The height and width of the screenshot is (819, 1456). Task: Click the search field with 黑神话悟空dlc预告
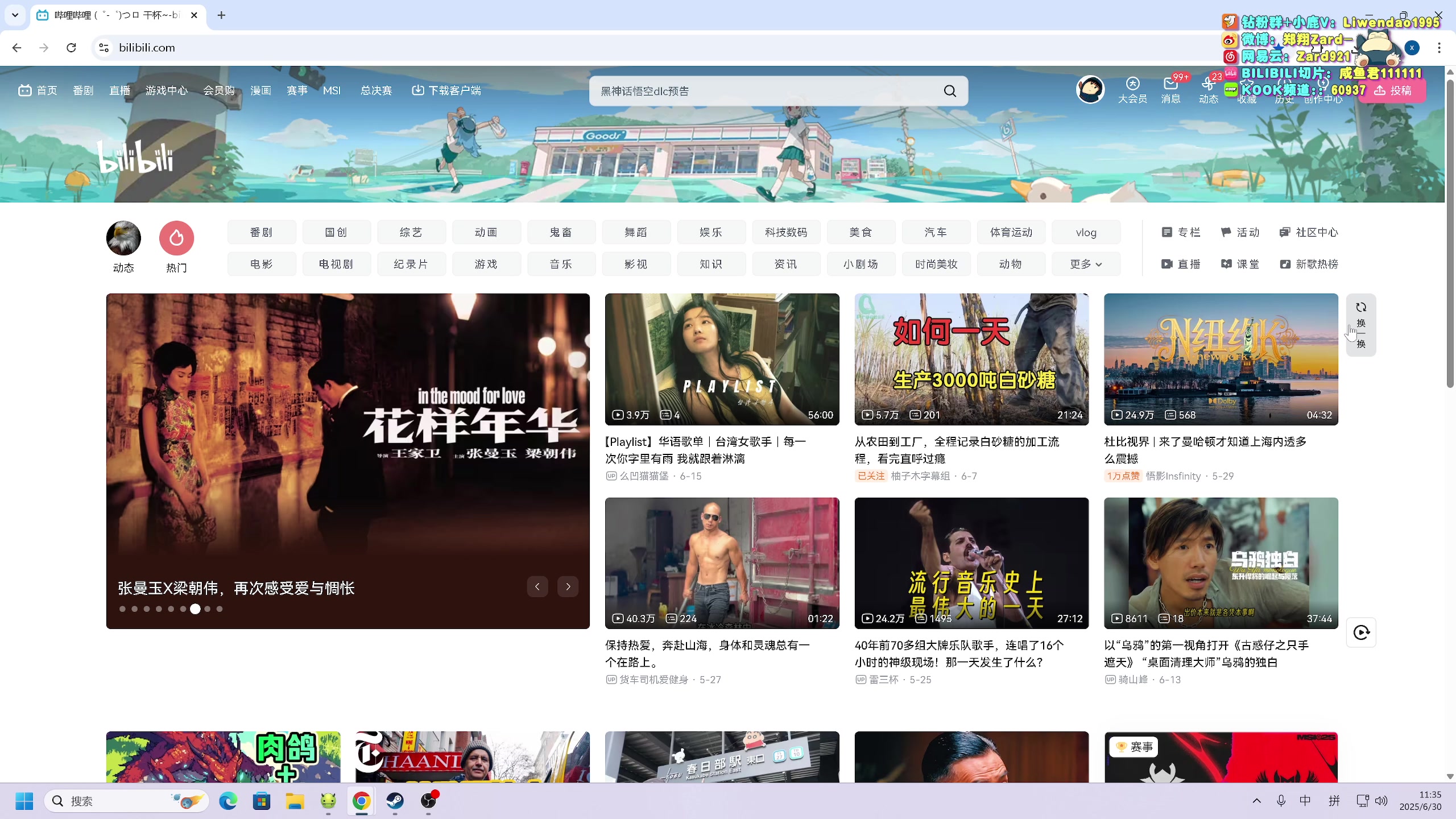pos(765,91)
